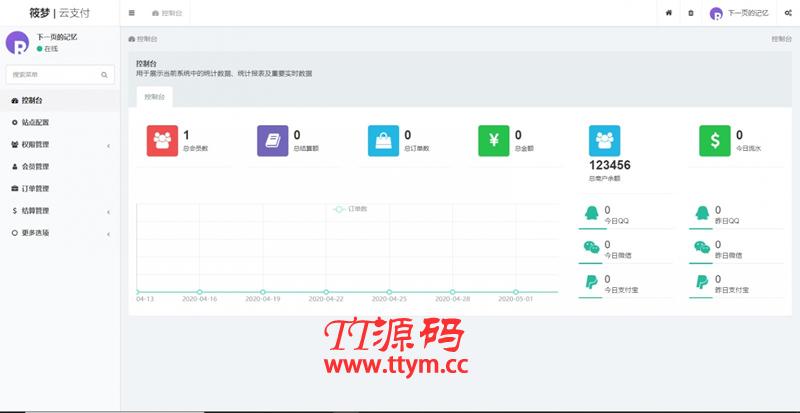The width and height of the screenshot is (800, 413).
Task: Click the home icon in top bar
Action: click(668, 13)
